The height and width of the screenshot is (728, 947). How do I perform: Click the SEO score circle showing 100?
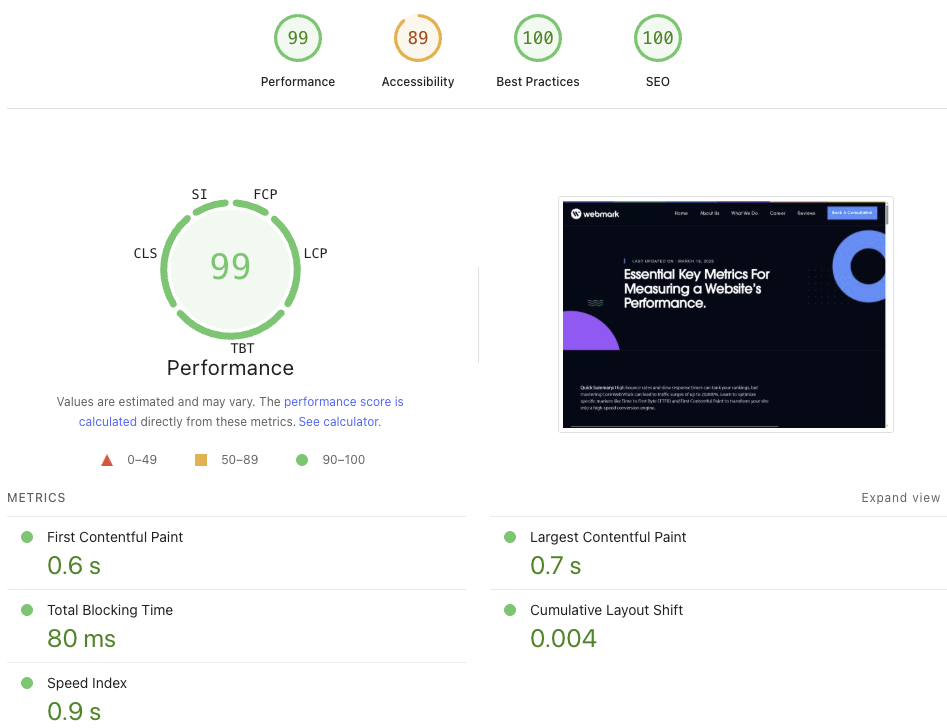click(657, 37)
